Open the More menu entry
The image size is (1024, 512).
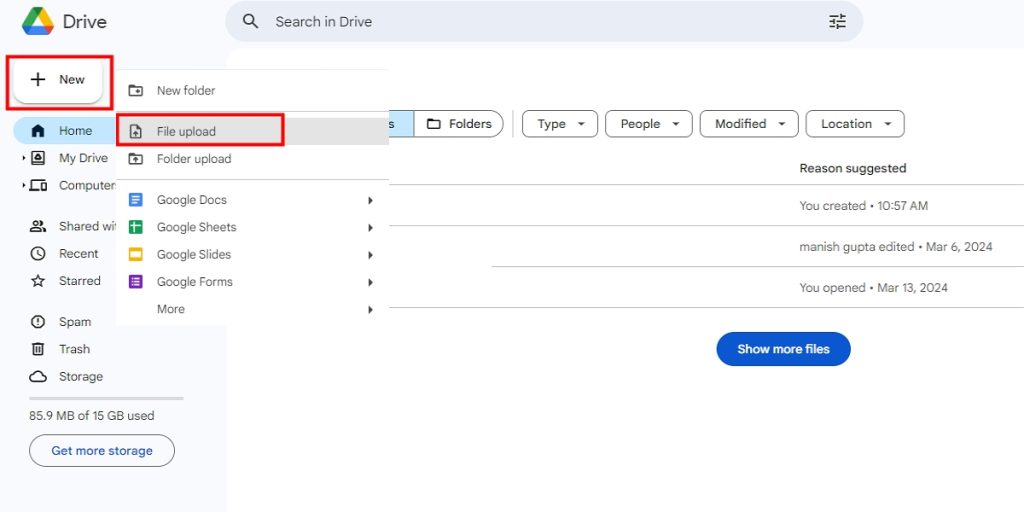(x=252, y=309)
